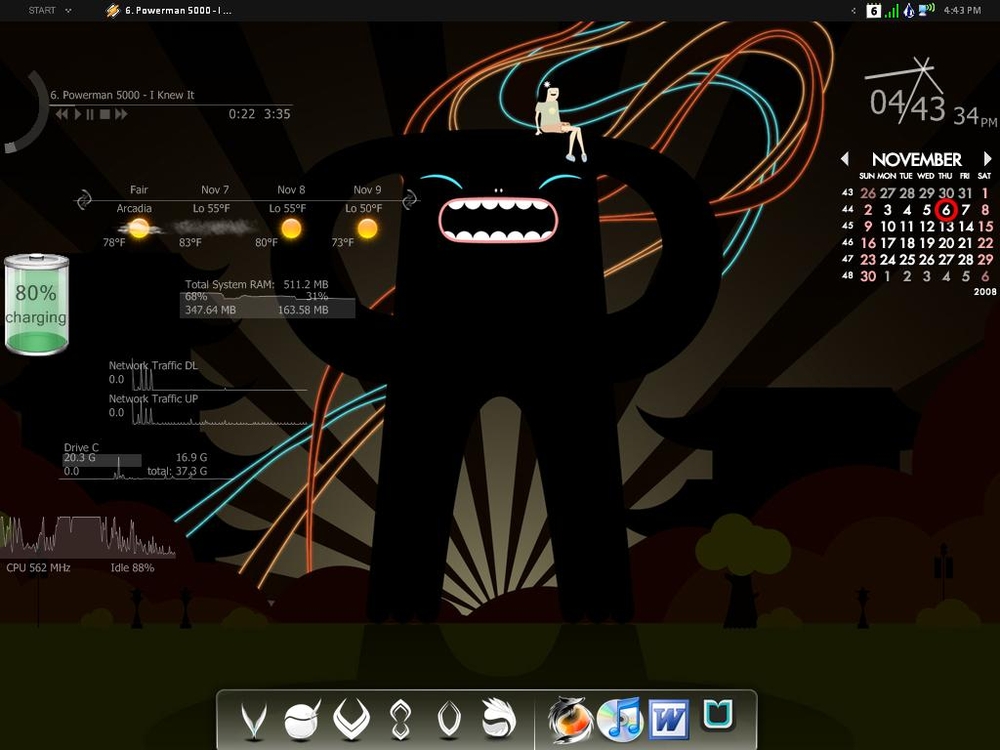The image size is (1000, 750).
Task: Click the orange phoenix swirl dock icon
Action: click(x=570, y=719)
